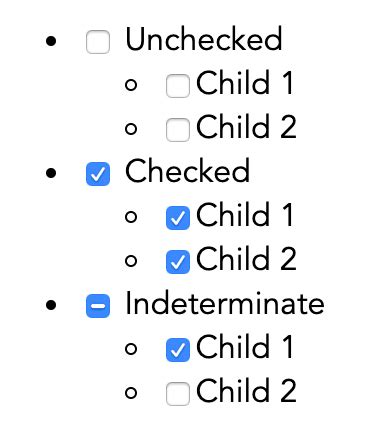Select Child 1 label under Indeterminate

[x=245, y=347]
